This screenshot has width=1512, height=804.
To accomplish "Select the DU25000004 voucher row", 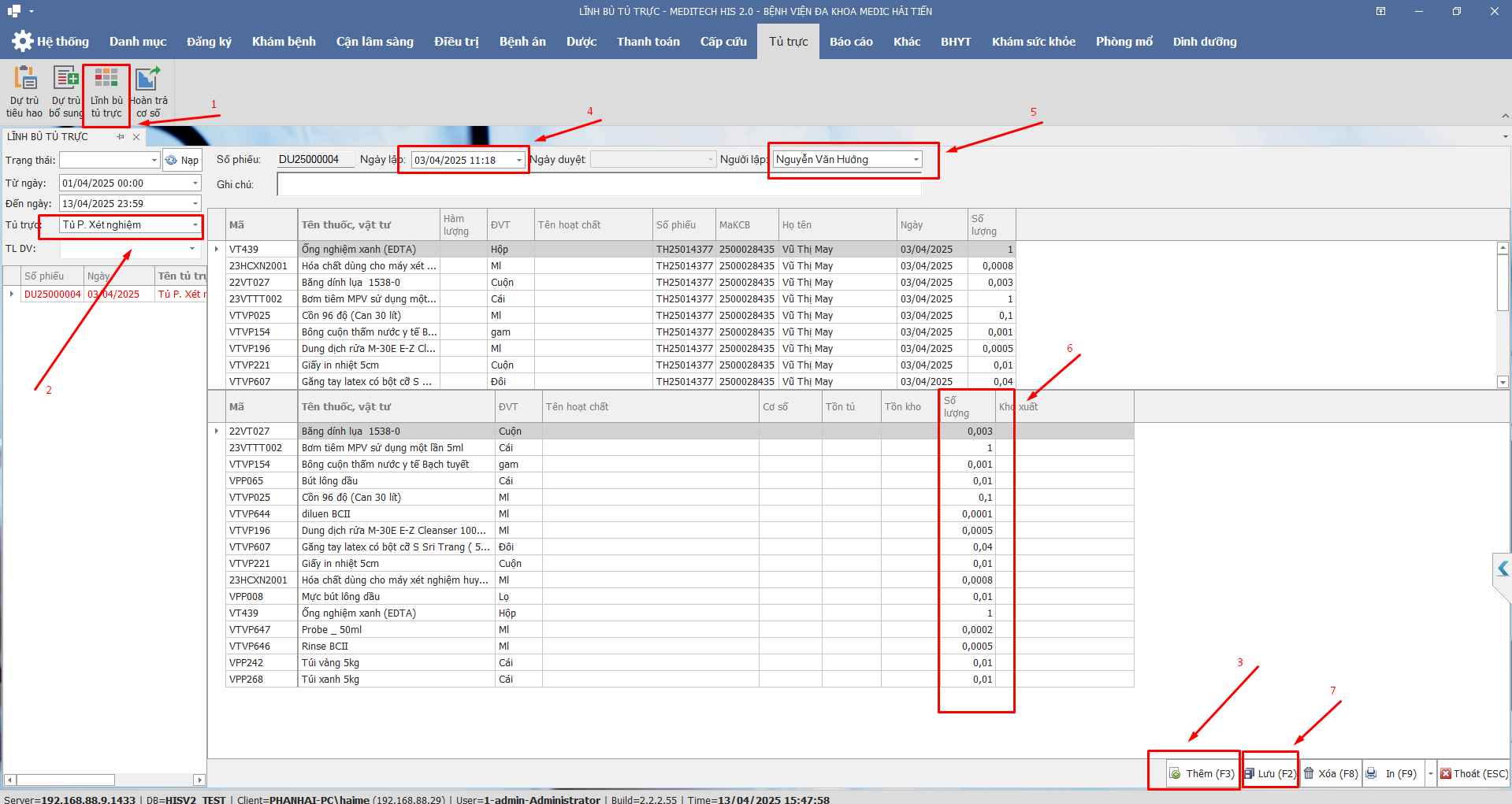I will pos(52,295).
